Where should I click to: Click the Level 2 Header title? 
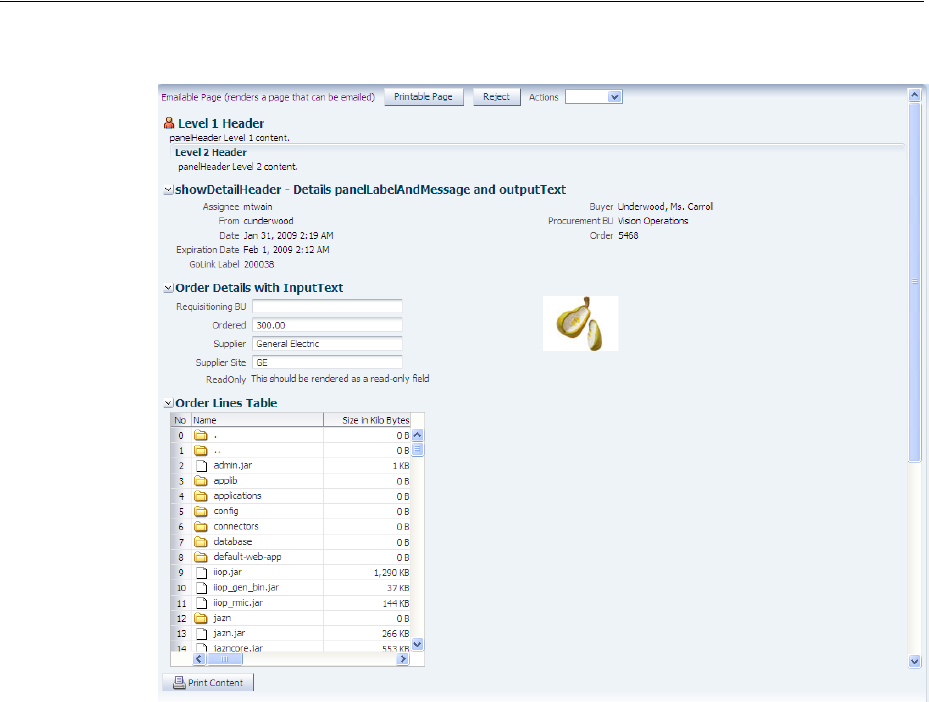pos(211,152)
